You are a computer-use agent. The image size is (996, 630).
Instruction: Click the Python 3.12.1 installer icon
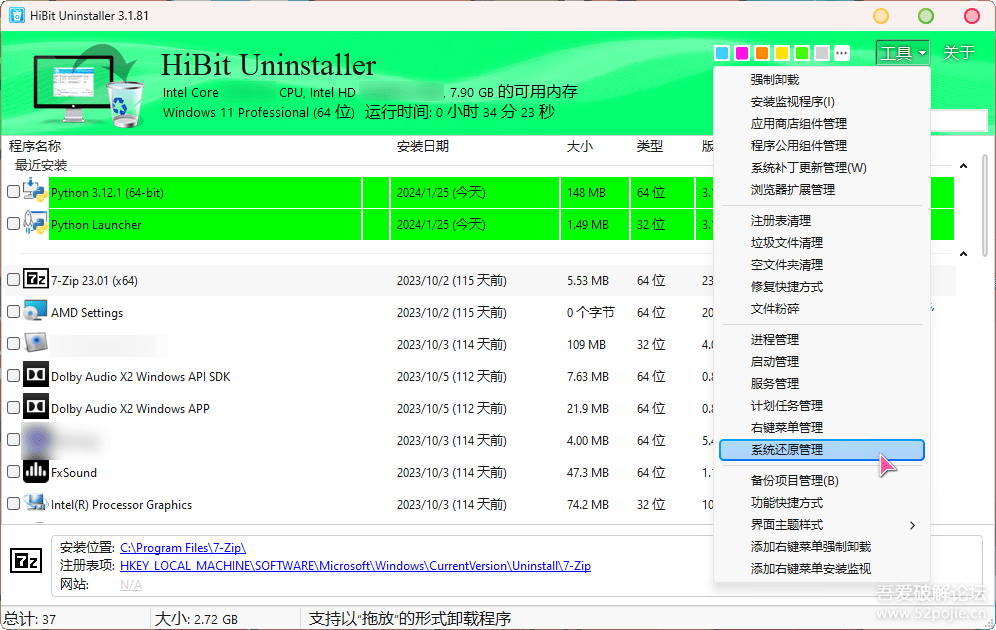coord(35,191)
